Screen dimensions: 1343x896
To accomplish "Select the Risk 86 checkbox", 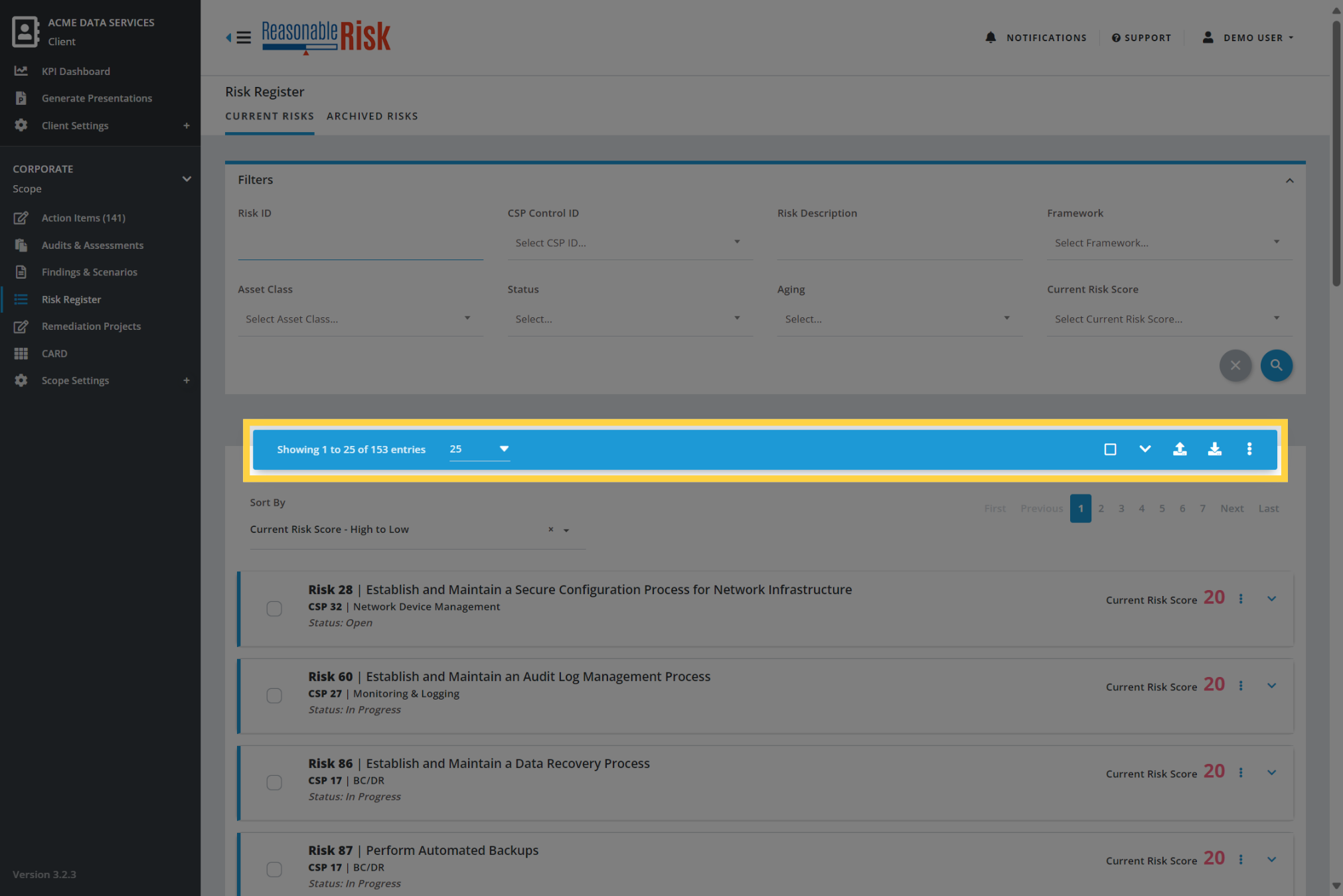I will point(274,783).
